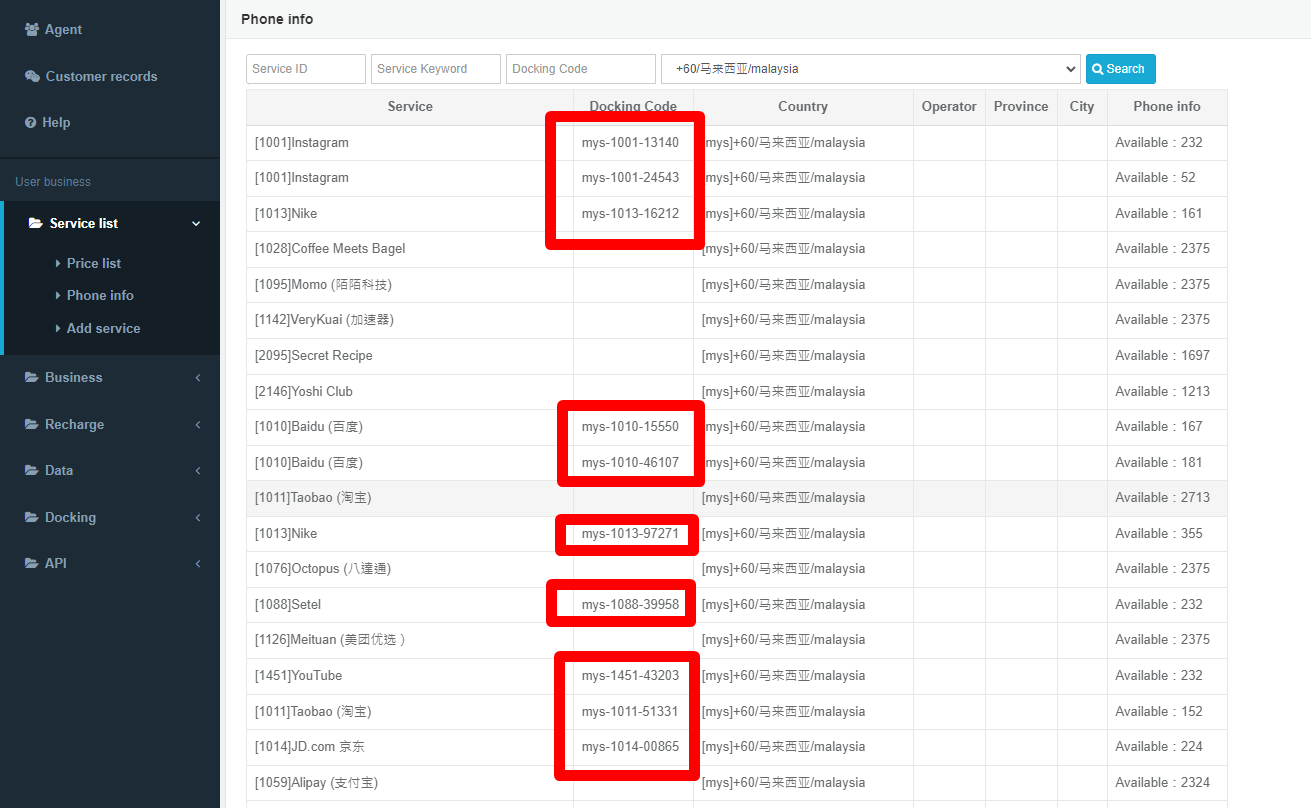Focus the Service ID input field

click(306, 69)
